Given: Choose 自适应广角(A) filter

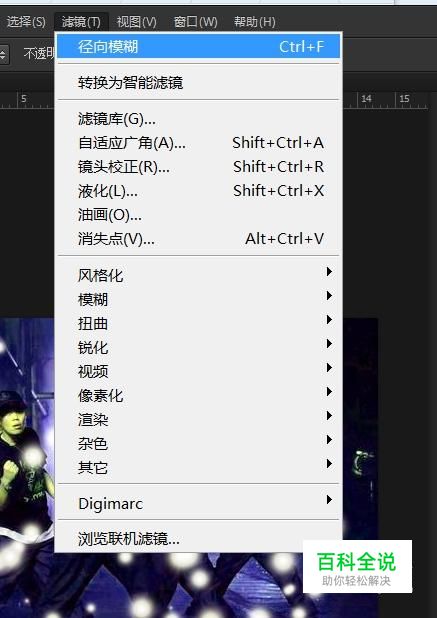Looking at the screenshot, I should click(x=198, y=143).
